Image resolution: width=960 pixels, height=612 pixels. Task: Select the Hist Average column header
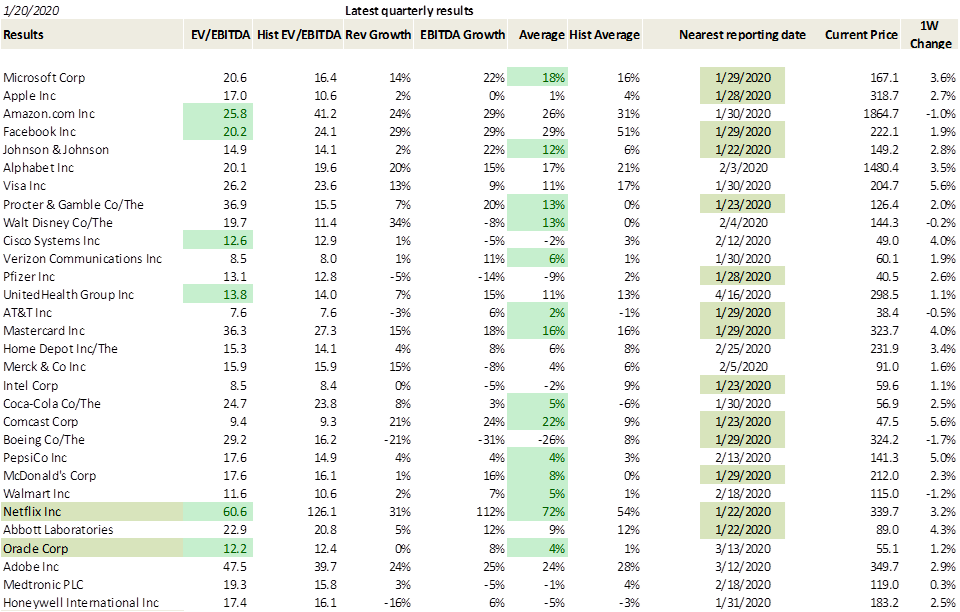tap(604, 35)
